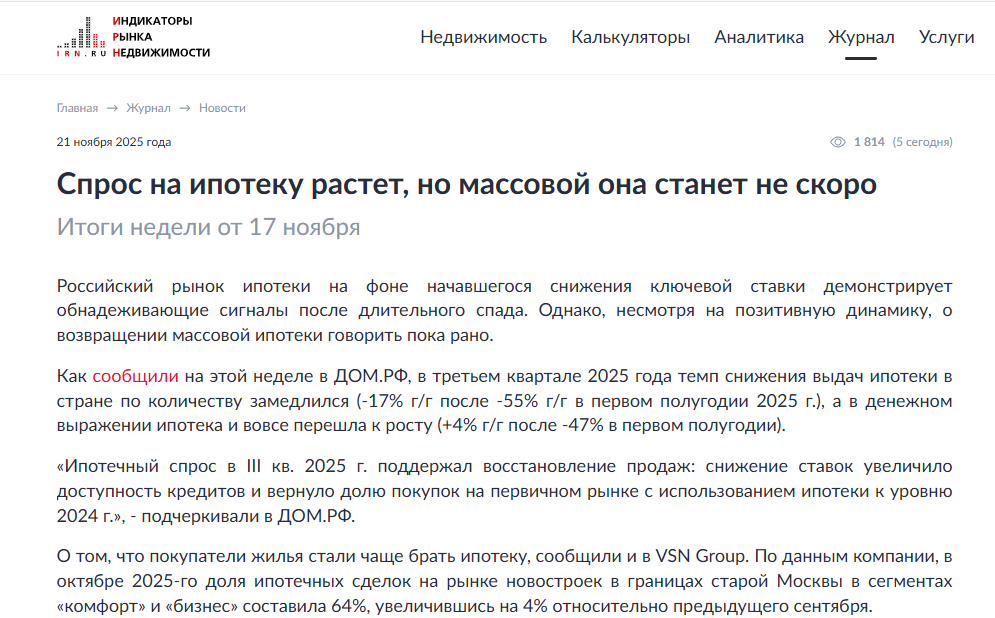
Task: Click the eye icon next to view count
Action: [x=836, y=142]
